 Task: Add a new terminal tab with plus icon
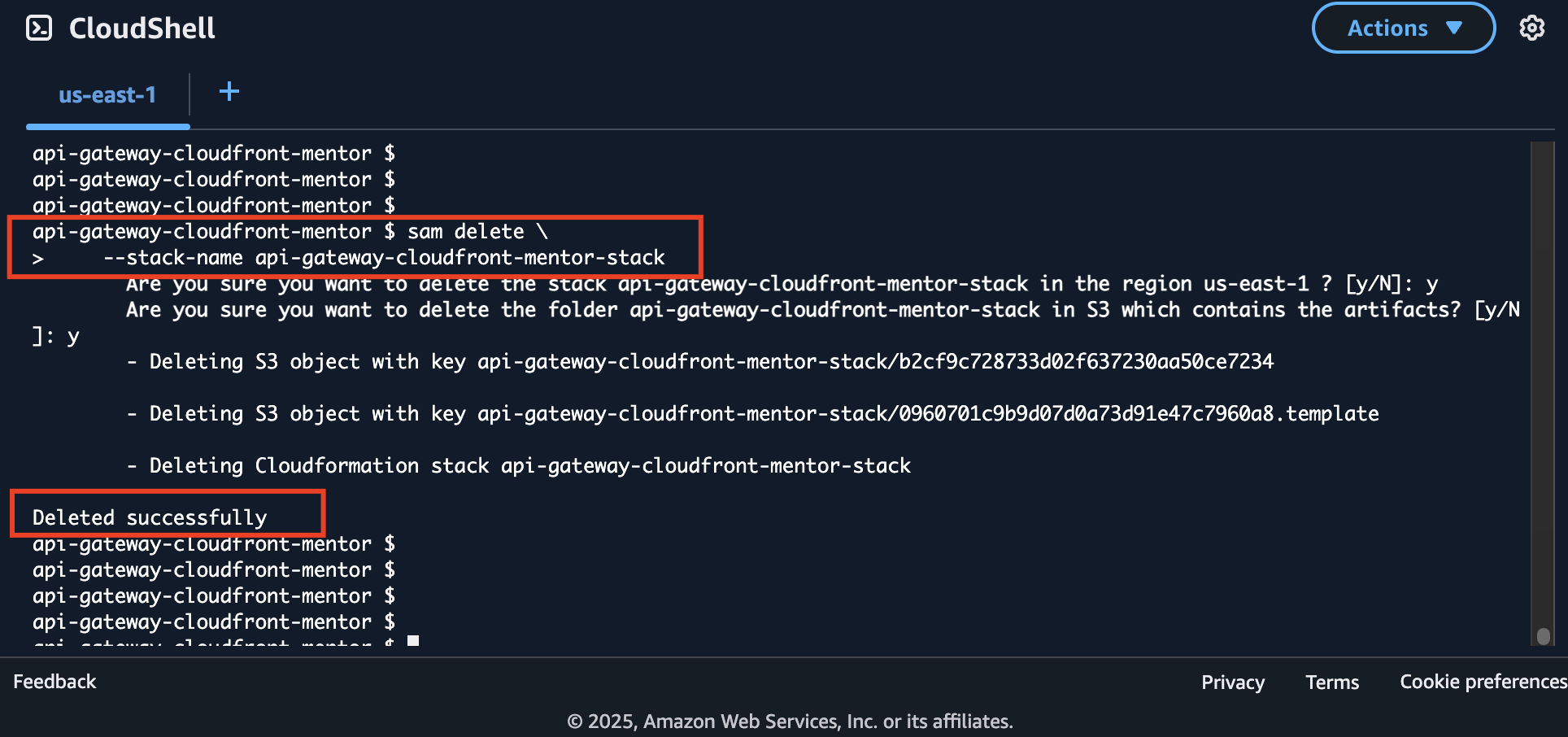(x=229, y=92)
